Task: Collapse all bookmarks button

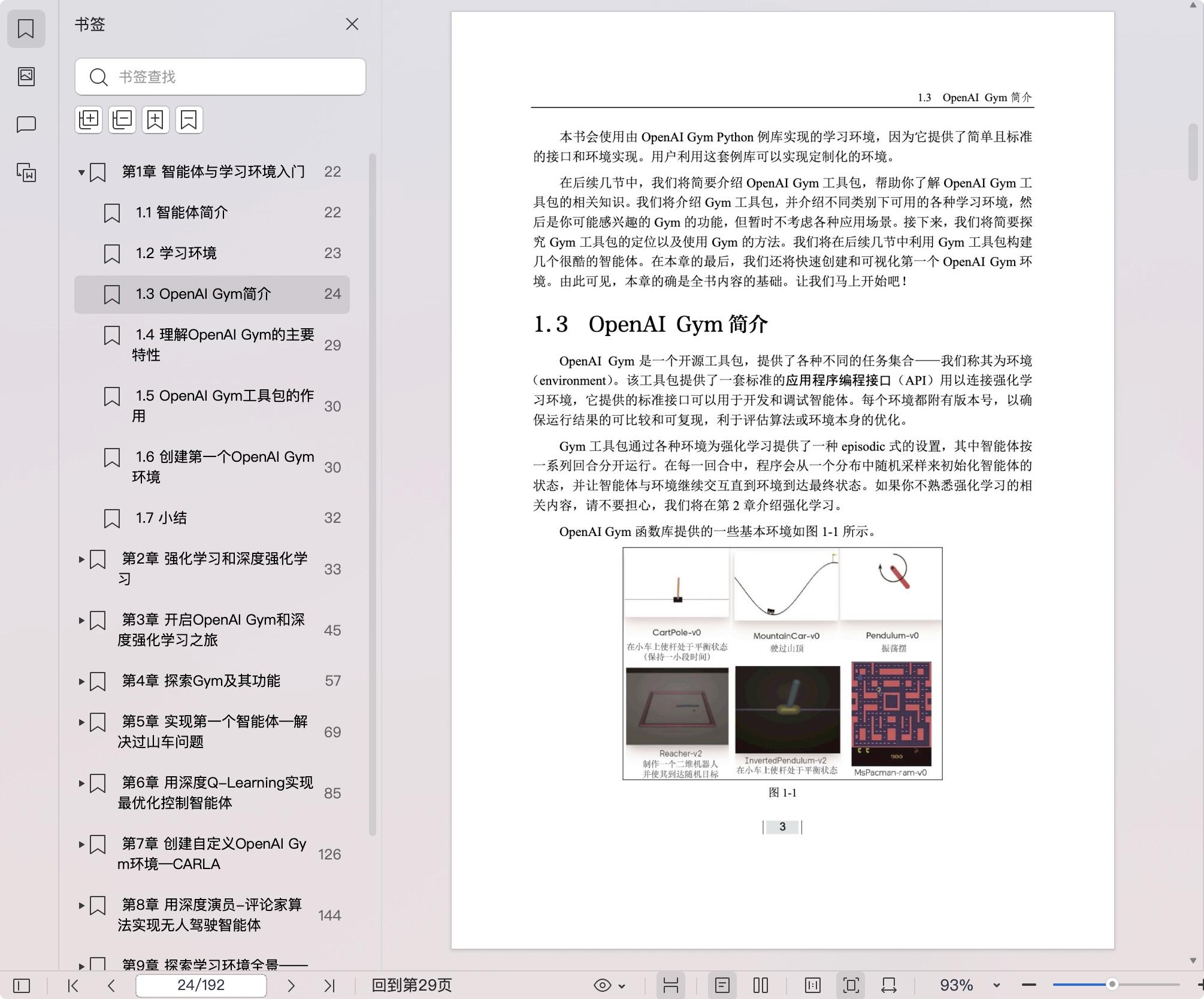Action: tap(122, 120)
